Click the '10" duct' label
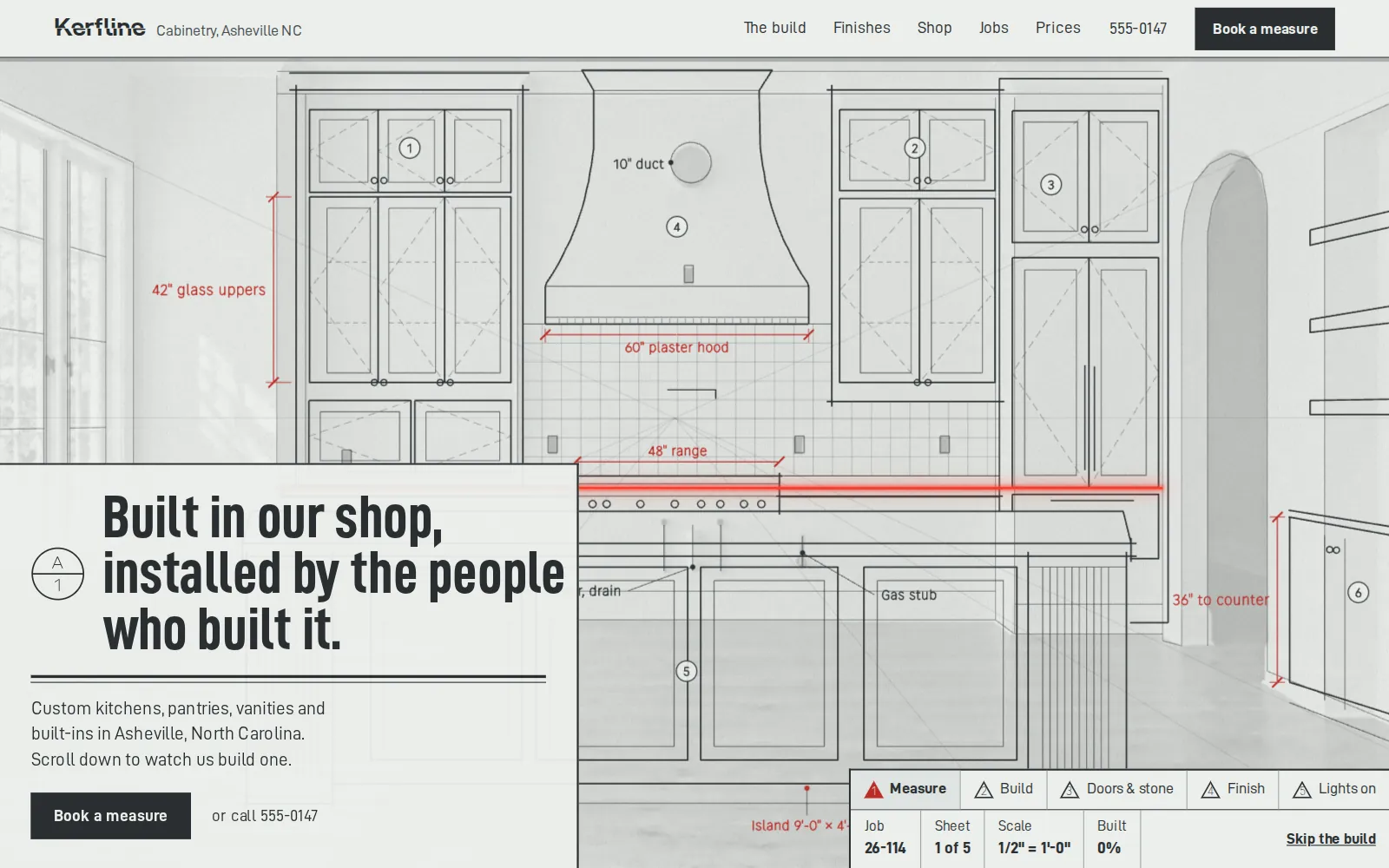Image resolution: width=1389 pixels, height=868 pixels. click(638, 164)
